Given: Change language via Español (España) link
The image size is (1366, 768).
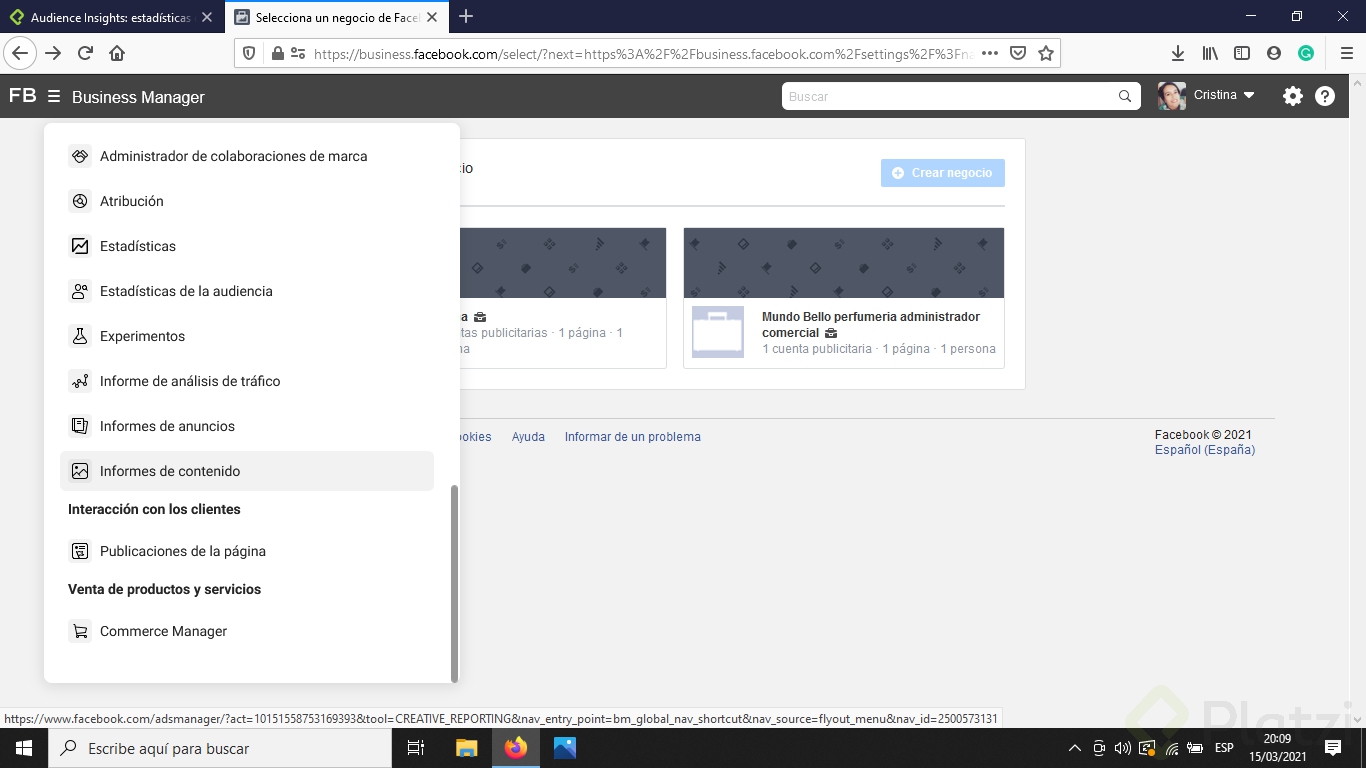Looking at the screenshot, I should (1205, 450).
